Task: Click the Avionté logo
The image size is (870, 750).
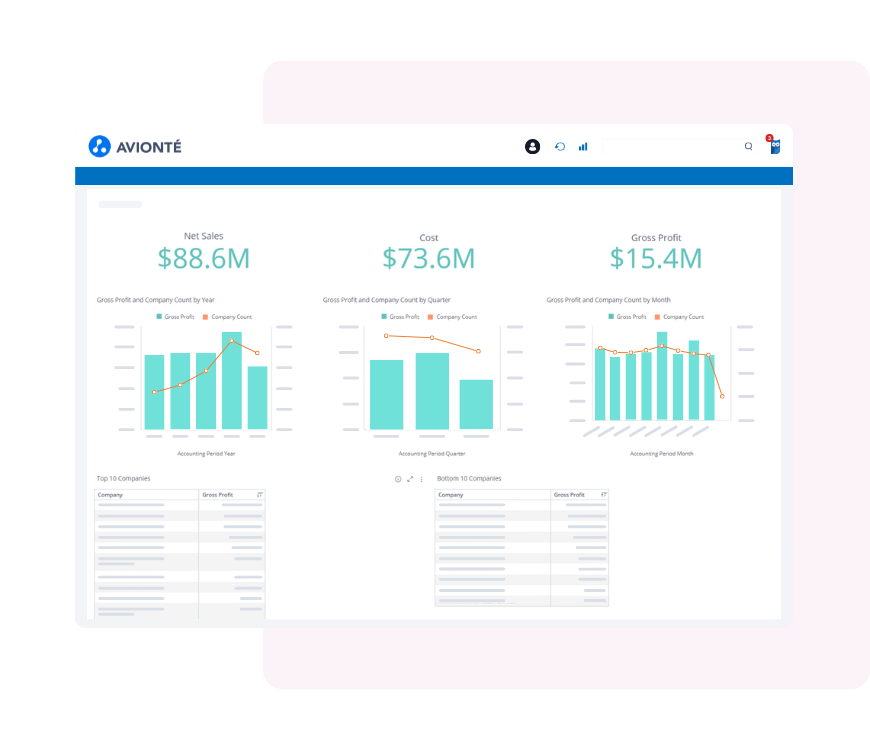Action: [x=135, y=147]
